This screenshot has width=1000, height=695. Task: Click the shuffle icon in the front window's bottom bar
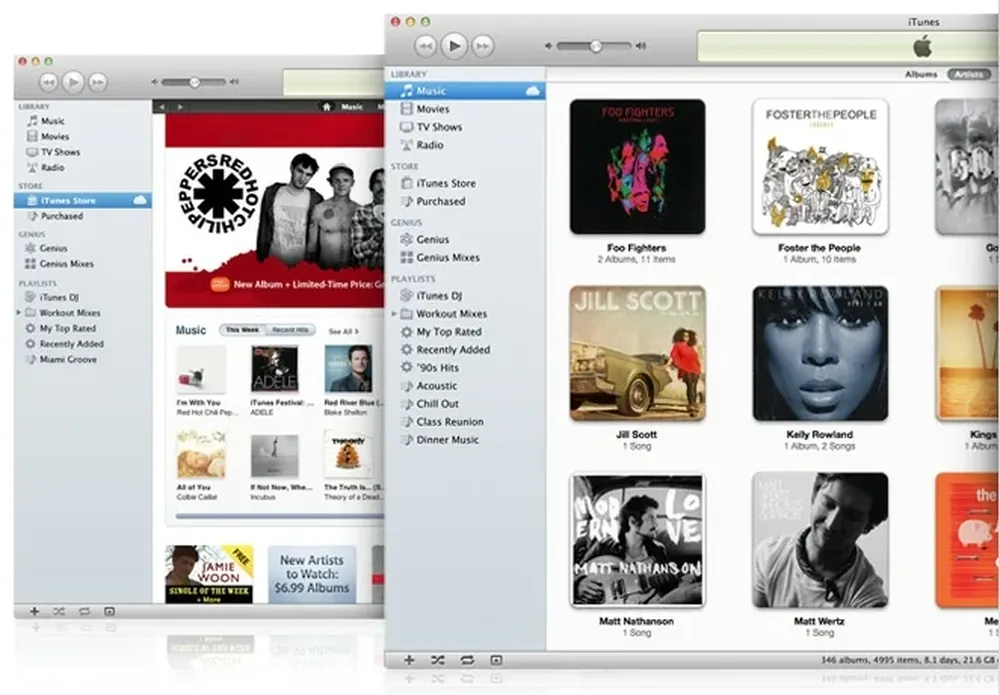point(438,660)
